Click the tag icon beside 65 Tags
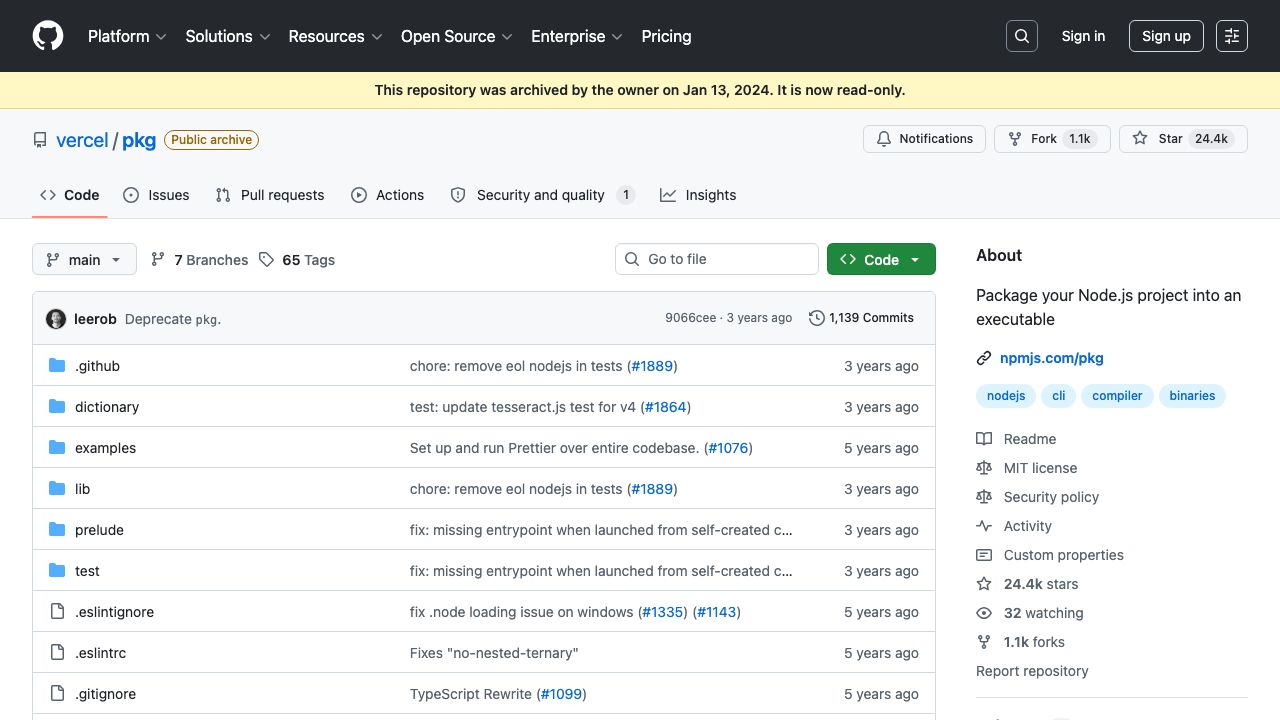1280x720 pixels. [x=266, y=260]
